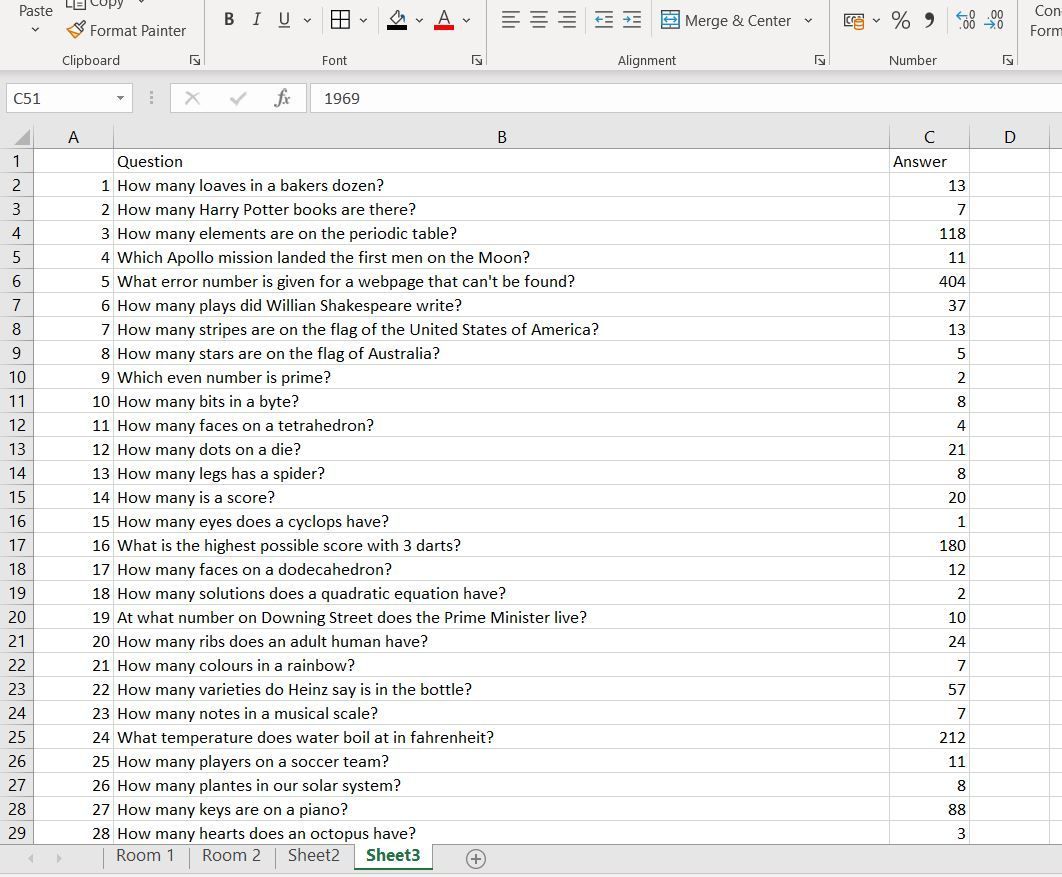The height and width of the screenshot is (877, 1062).
Task: Open the Borders dropdown arrow
Action: pyautogui.click(x=362, y=20)
